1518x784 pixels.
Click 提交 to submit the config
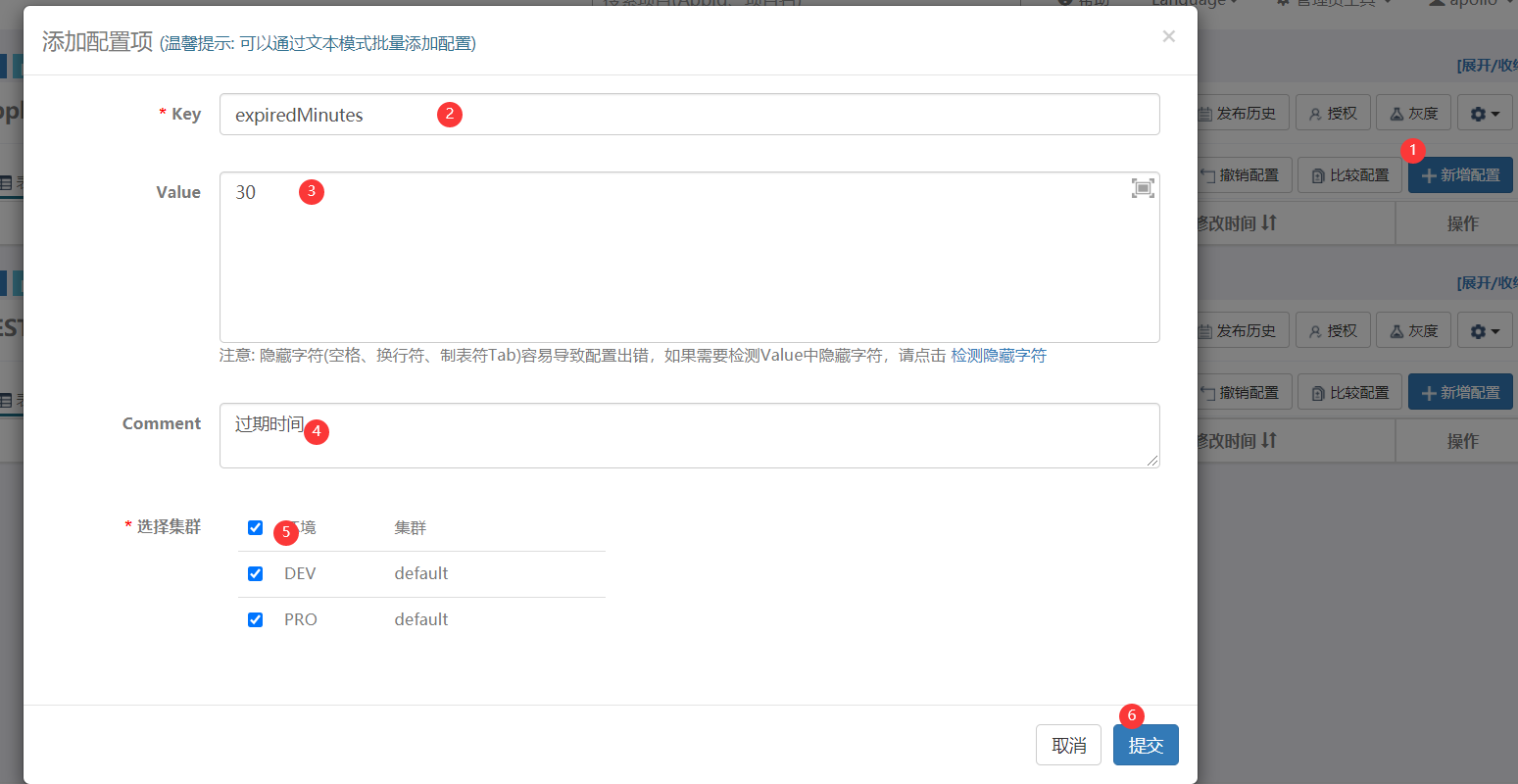point(1146,745)
